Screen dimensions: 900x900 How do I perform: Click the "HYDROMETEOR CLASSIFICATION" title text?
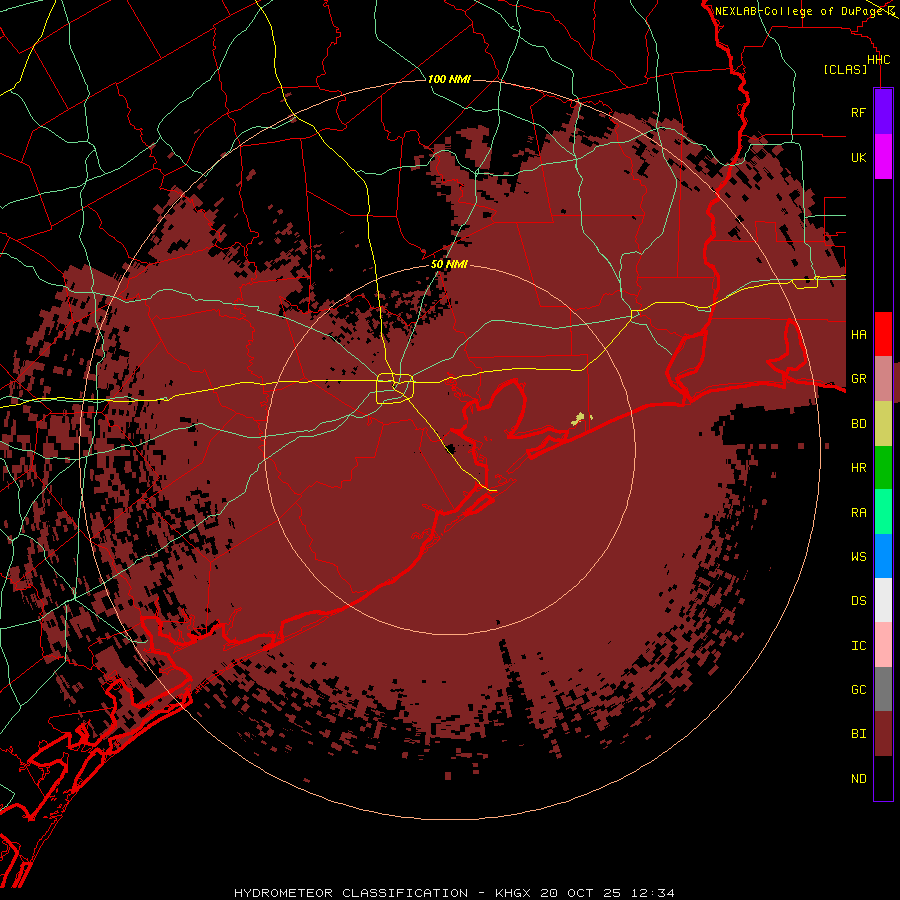[351, 893]
